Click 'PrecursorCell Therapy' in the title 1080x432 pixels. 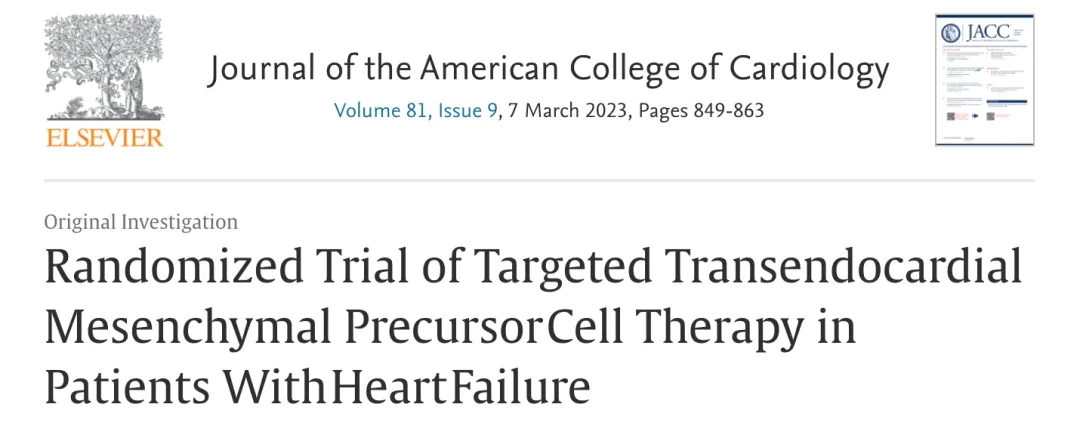point(580,327)
